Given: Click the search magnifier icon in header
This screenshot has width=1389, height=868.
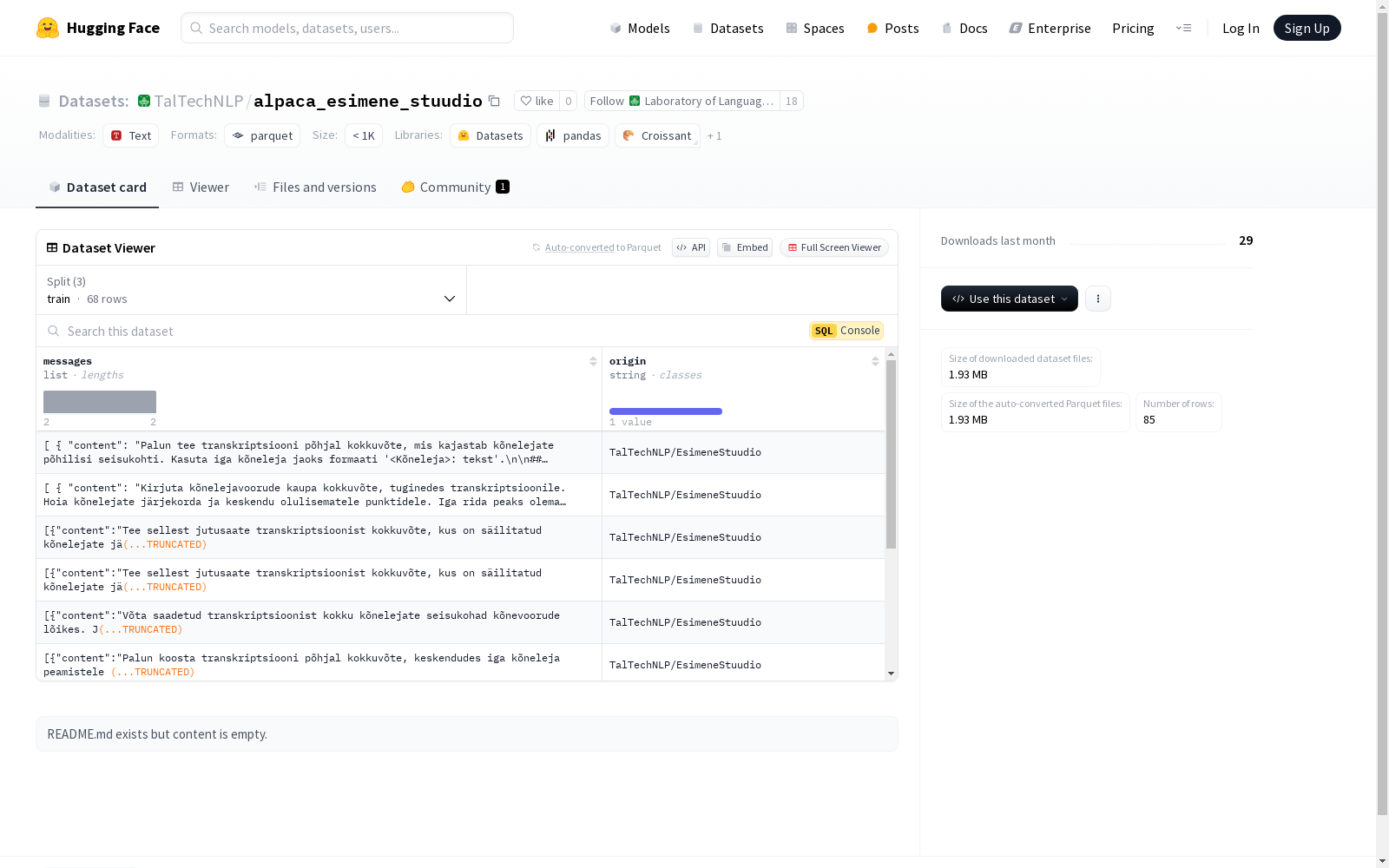Looking at the screenshot, I should (x=196, y=28).
